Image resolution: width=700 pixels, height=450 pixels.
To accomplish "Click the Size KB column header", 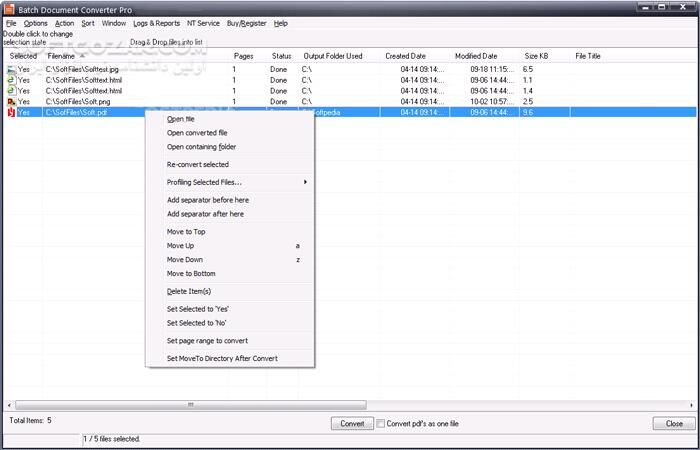I will click(x=537, y=56).
